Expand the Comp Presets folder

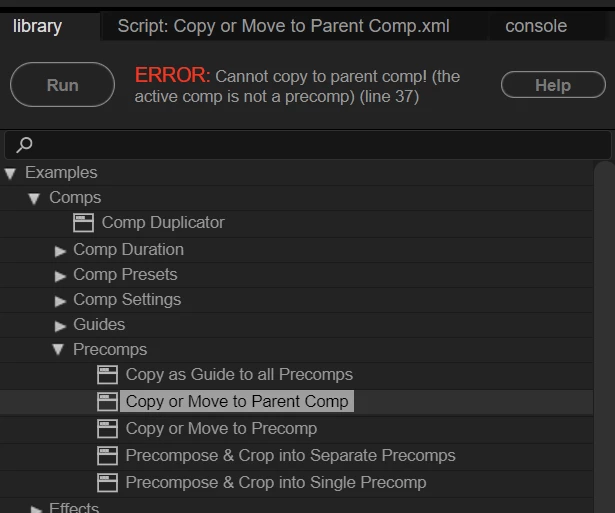61,275
